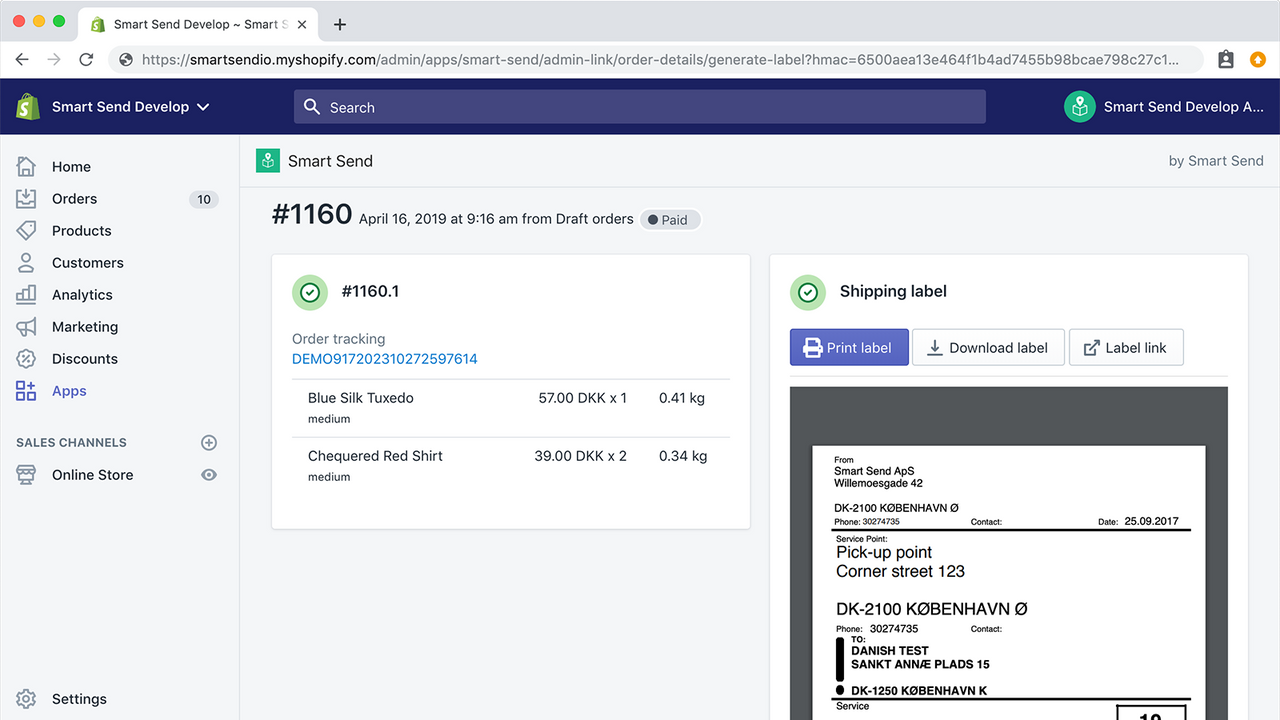Screen dimensions: 1280x720
Task: Open tracking link DEMO917202310272597614
Action: coord(385,359)
